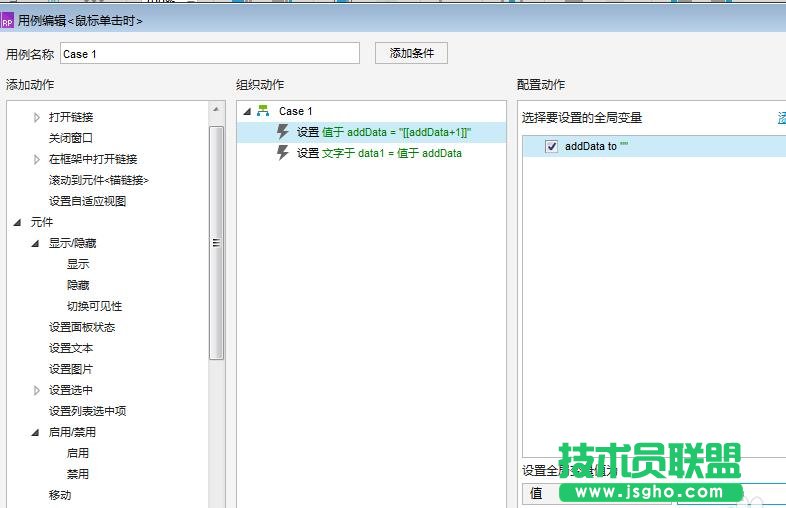This screenshot has height=508, width=786.
Task: Click the 添加条件 button
Action: pyautogui.click(x=411, y=53)
